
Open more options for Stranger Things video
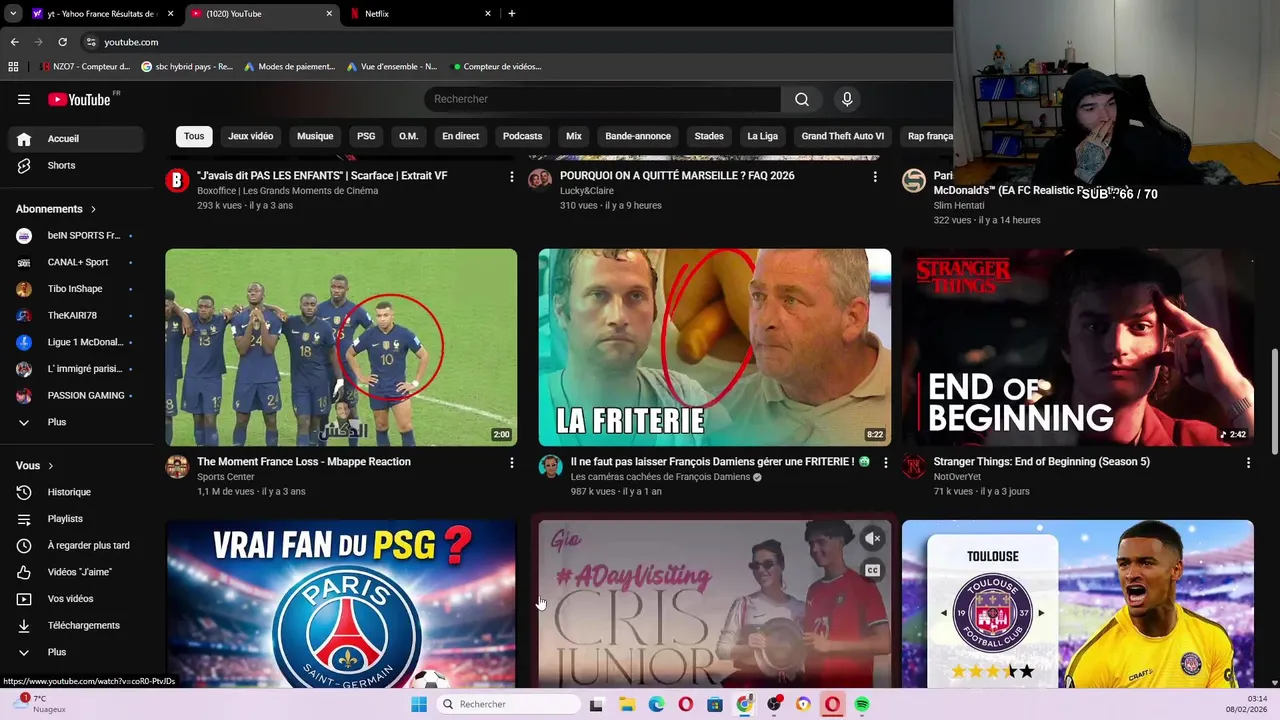[1248, 463]
